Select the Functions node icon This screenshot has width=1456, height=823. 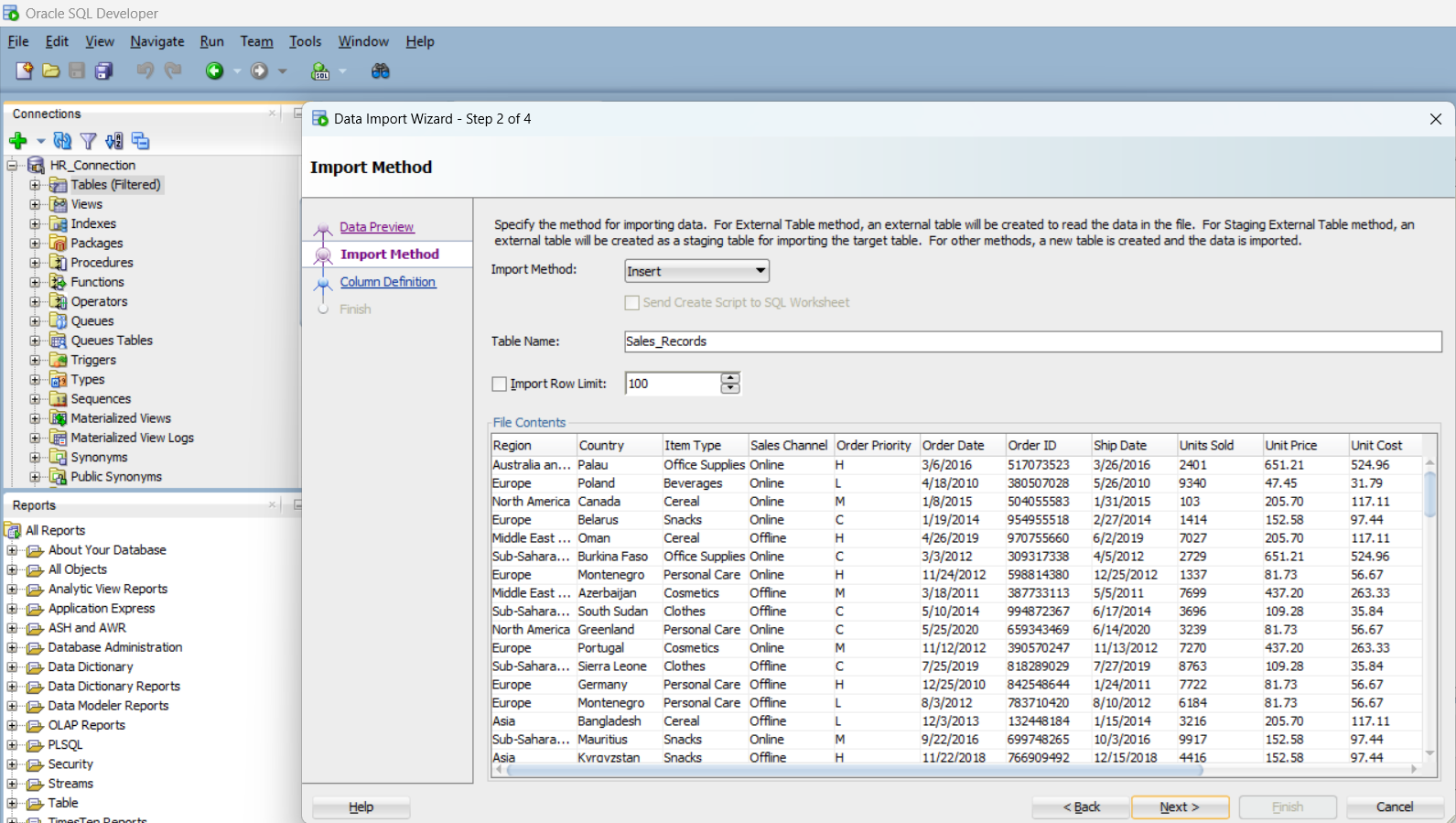pos(58,282)
